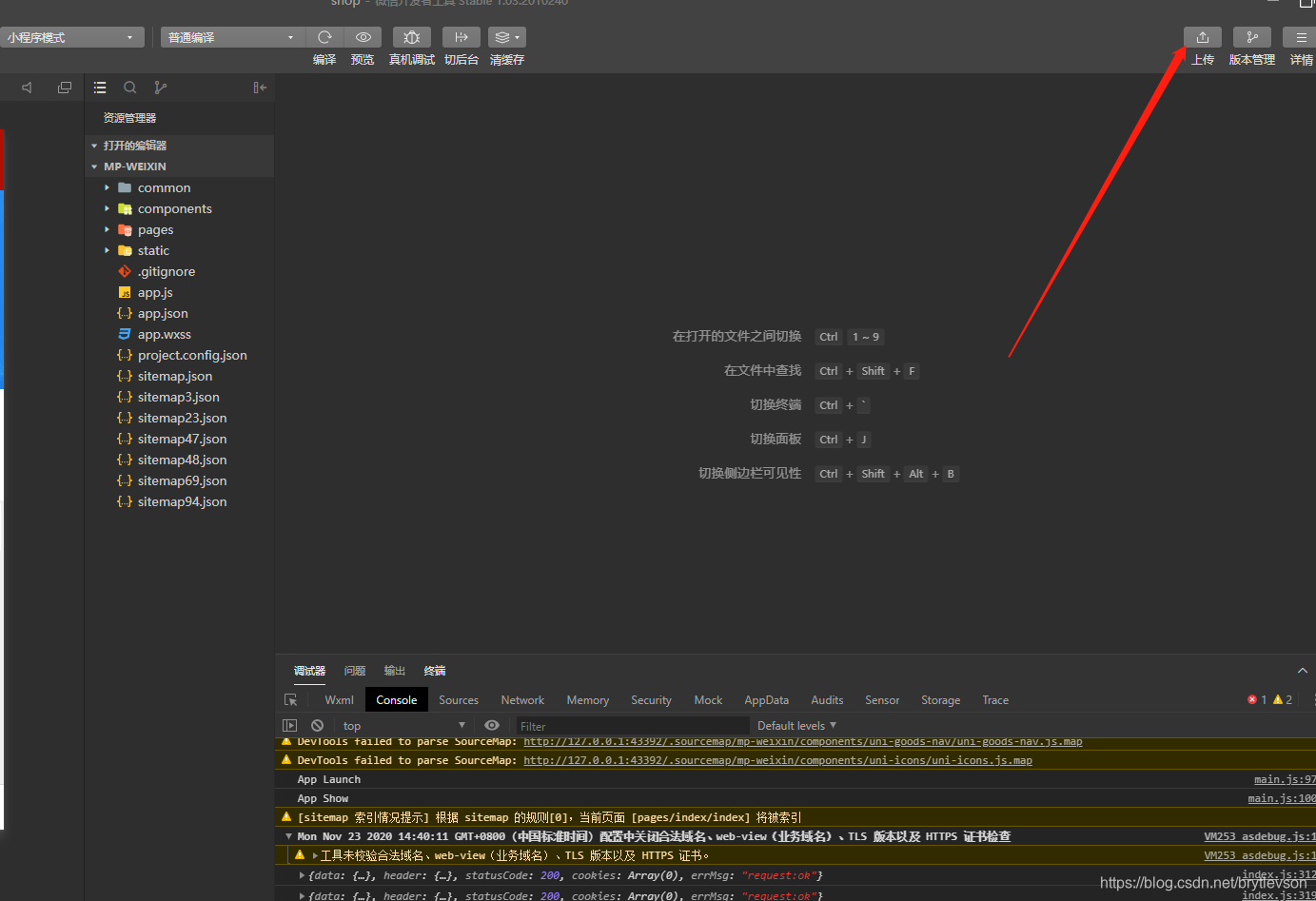Open the 普通编译 compile mode dropdown
This screenshot has height=901, width=1316.
[232, 37]
